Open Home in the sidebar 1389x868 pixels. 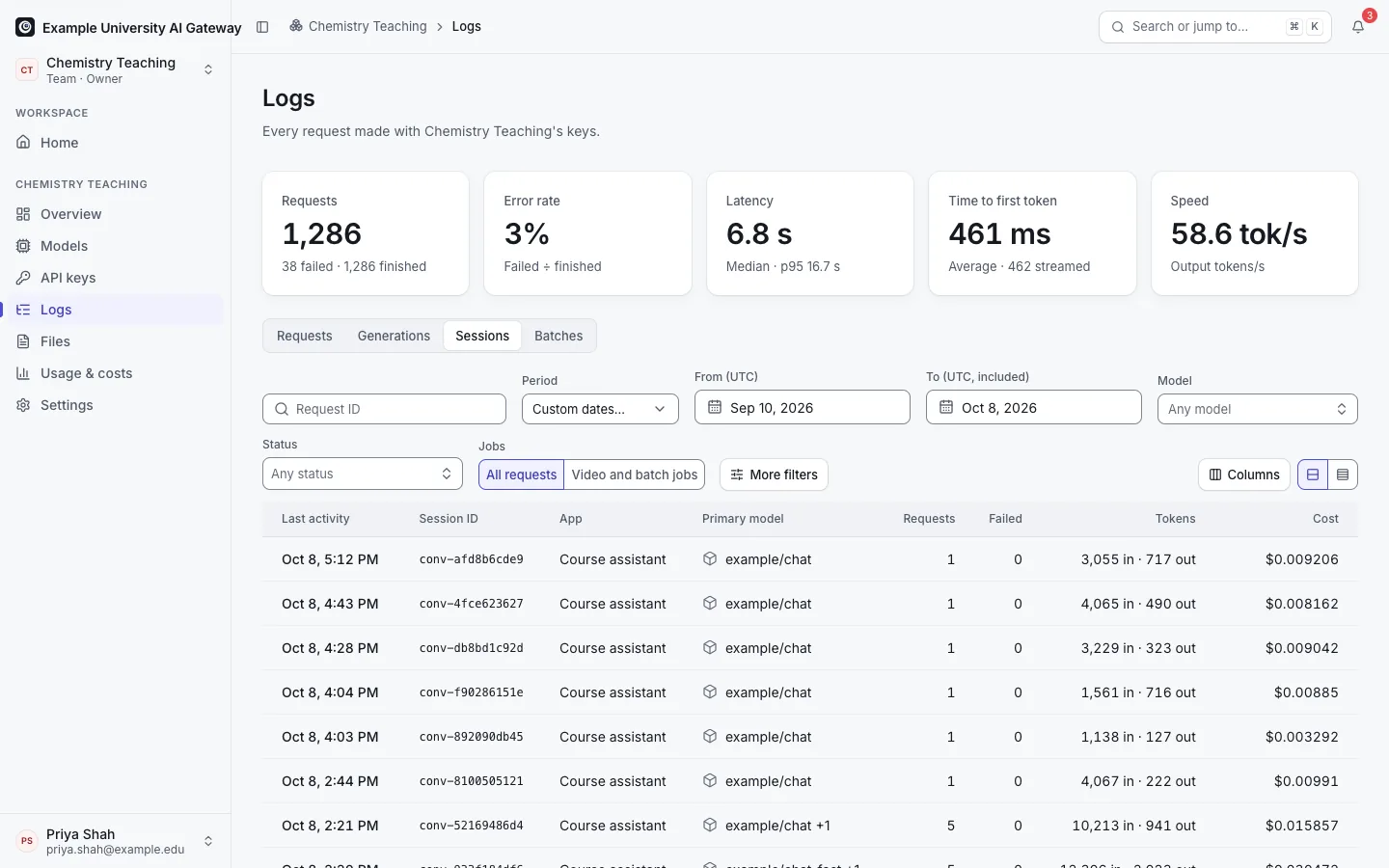pyautogui.click(x=115, y=143)
